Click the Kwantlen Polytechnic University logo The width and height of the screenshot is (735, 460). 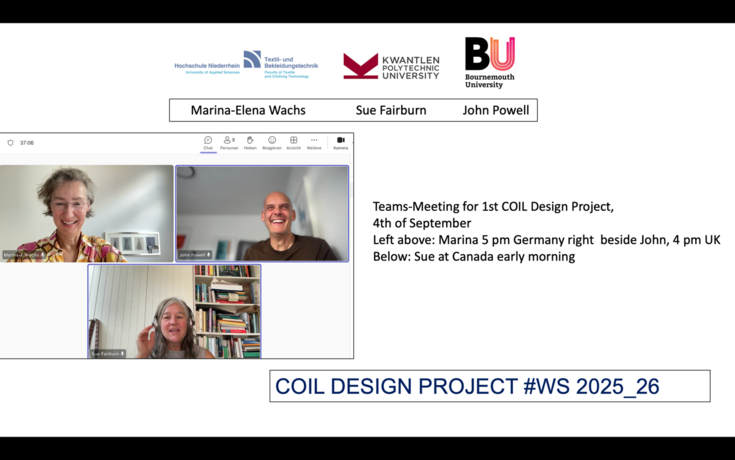(x=391, y=67)
